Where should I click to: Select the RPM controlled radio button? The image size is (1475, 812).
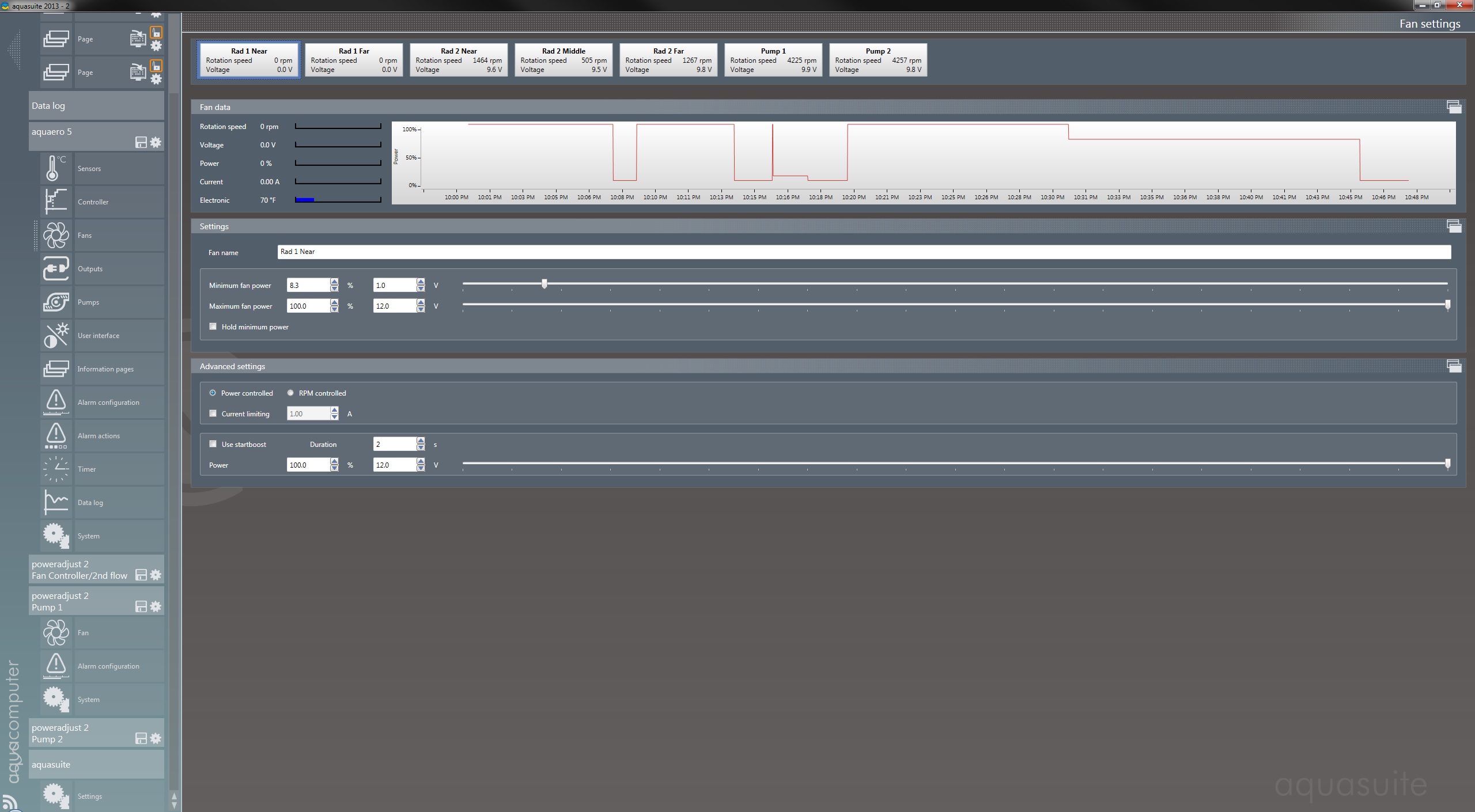click(290, 393)
